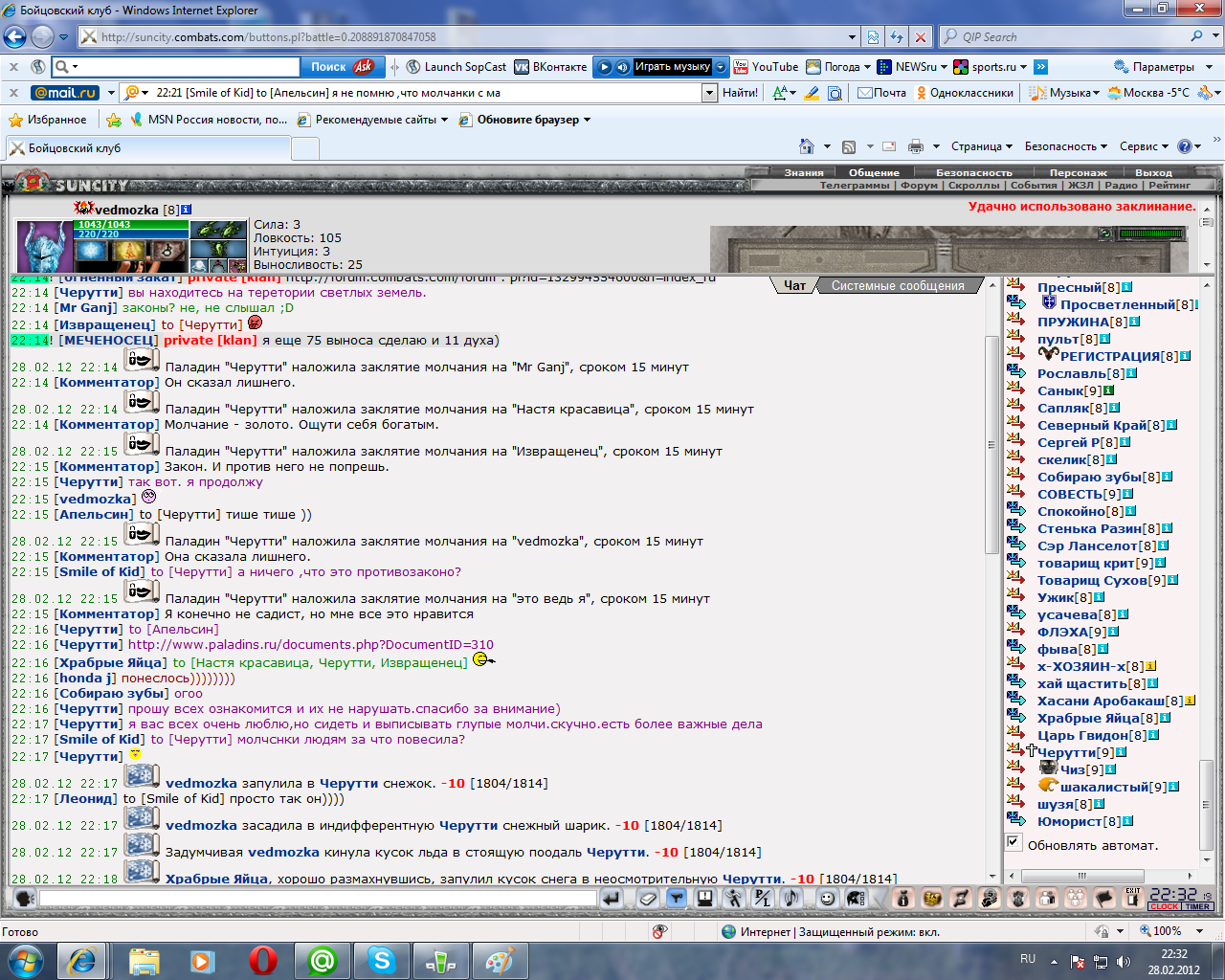Click the browser refresh icon in address bar
This screenshot has height=980, width=1225.
pyautogui.click(x=897, y=37)
